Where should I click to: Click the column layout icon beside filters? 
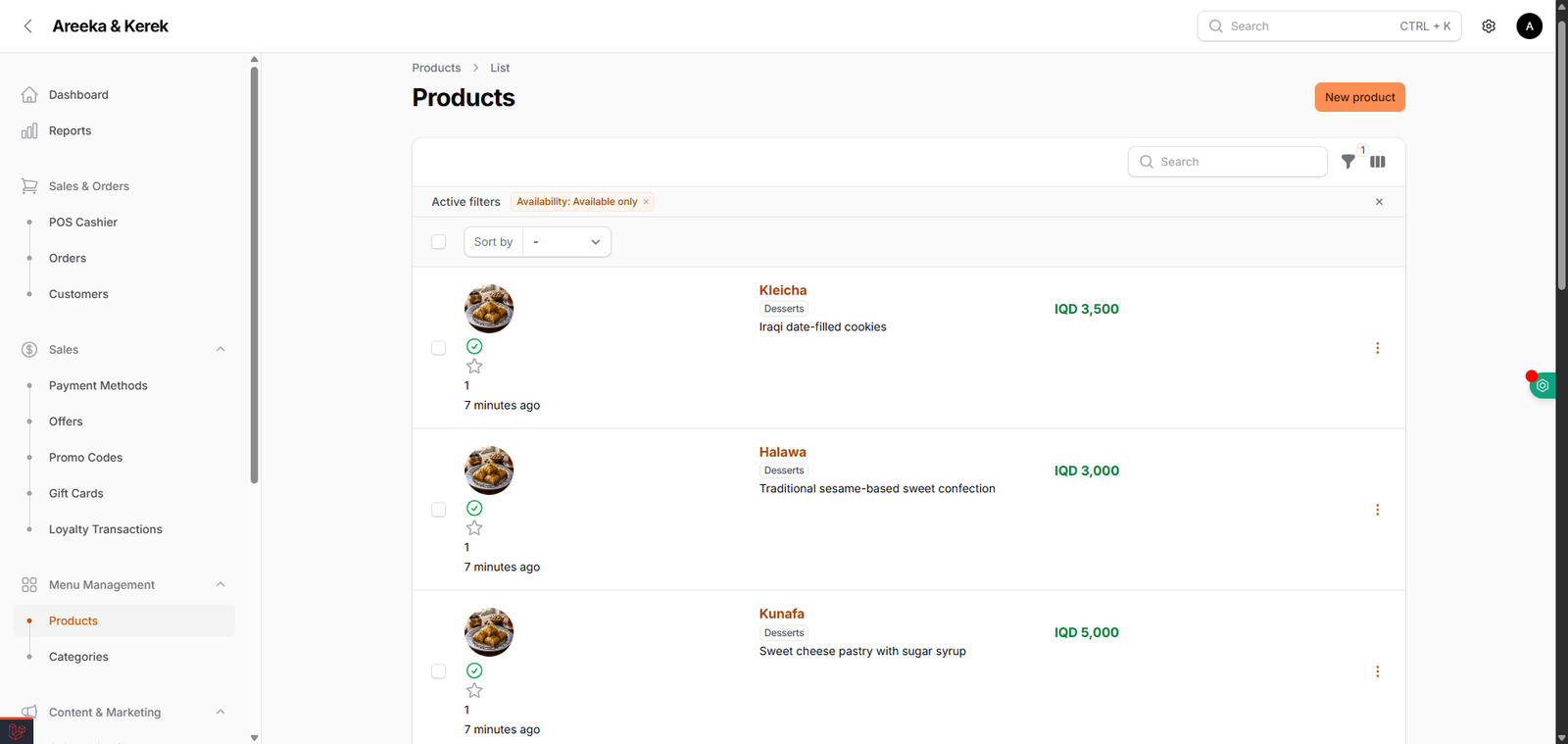coord(1378,161)
